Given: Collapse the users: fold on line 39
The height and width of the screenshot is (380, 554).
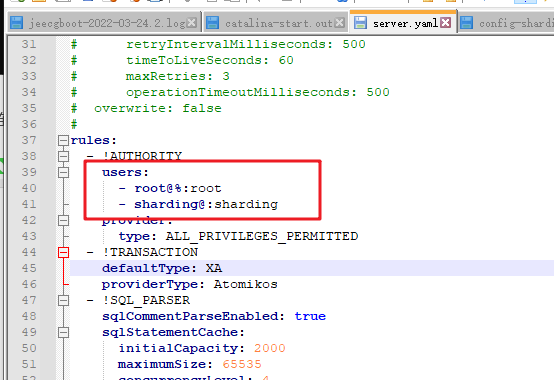Looking at the screenshot, I should coord(63,172).
